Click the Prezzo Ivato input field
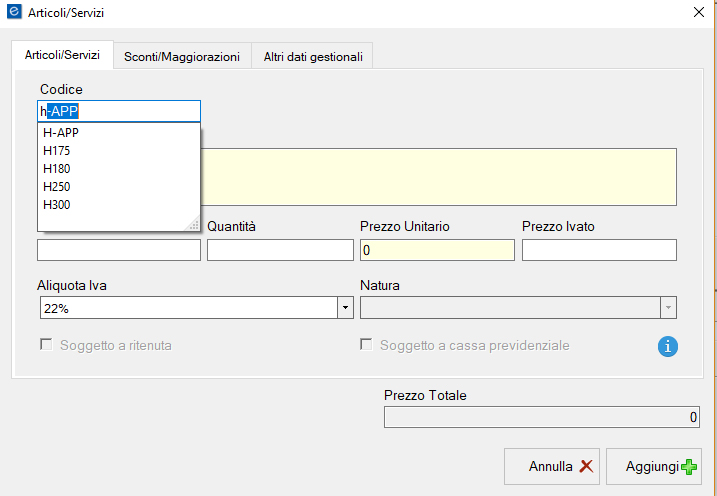 click(x=599, y=250)
